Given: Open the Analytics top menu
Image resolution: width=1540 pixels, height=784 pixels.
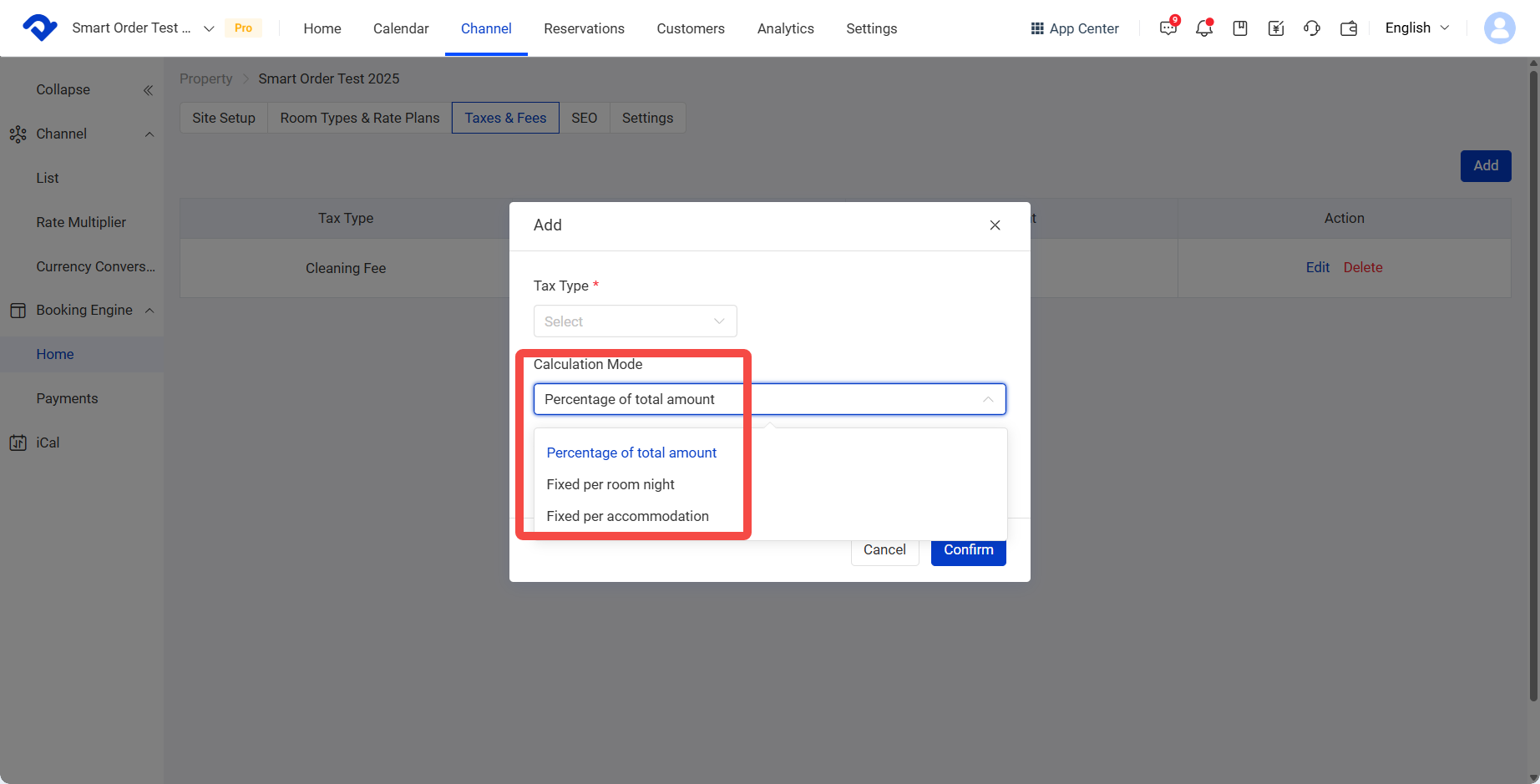Looking at the screenshot, I should coord(785,28).
